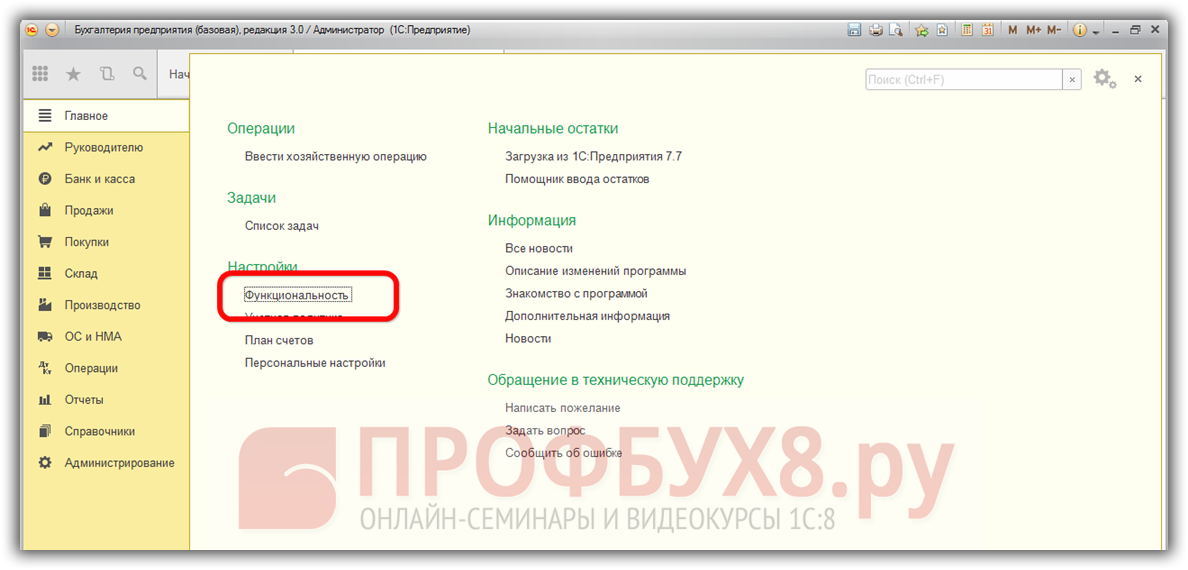Viewport: 1188px width, 570px height.
Task: Open Функциональность settings
Action: tap(296, 294)
